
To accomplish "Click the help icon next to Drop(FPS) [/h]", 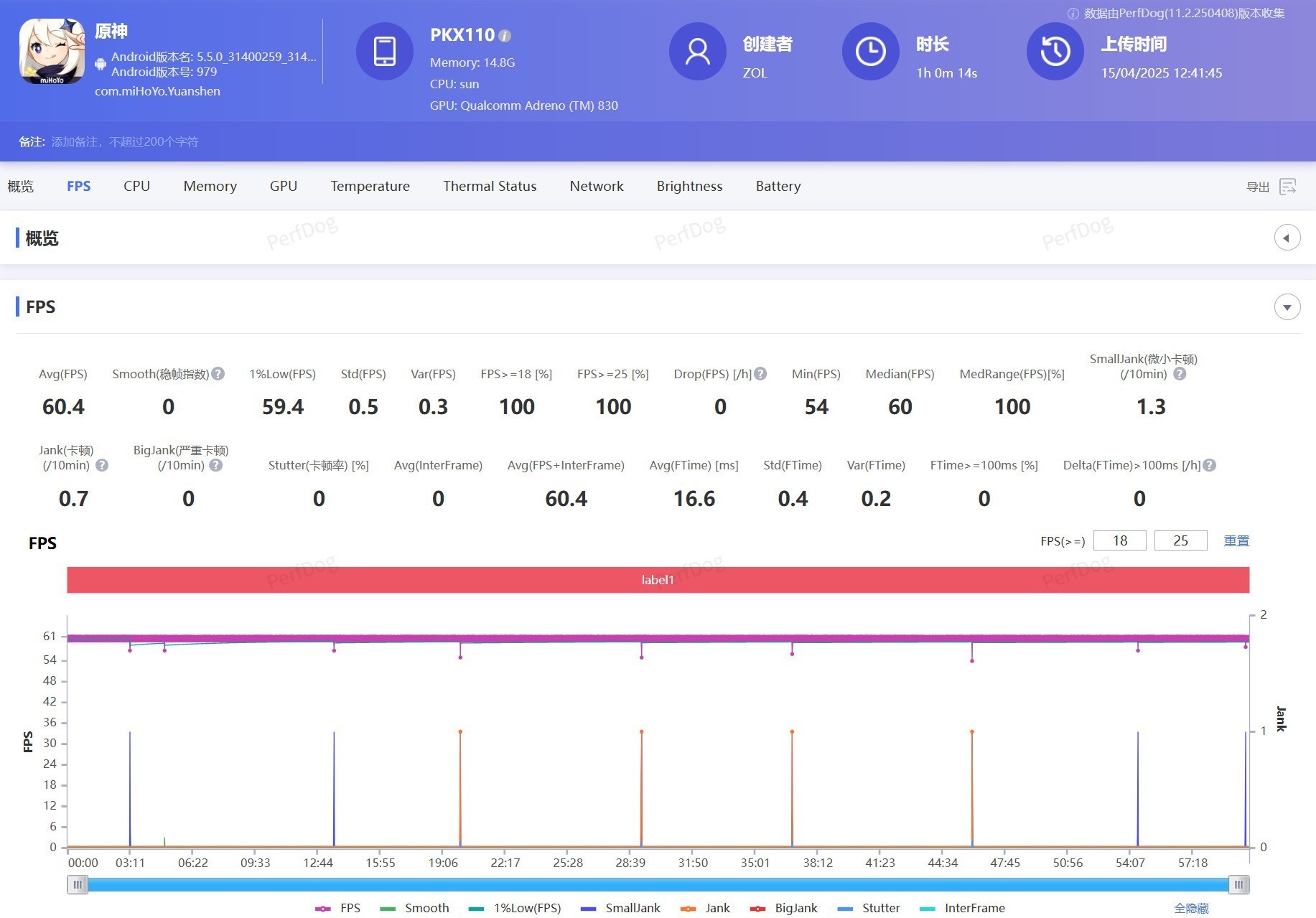I will click(760, 374).
